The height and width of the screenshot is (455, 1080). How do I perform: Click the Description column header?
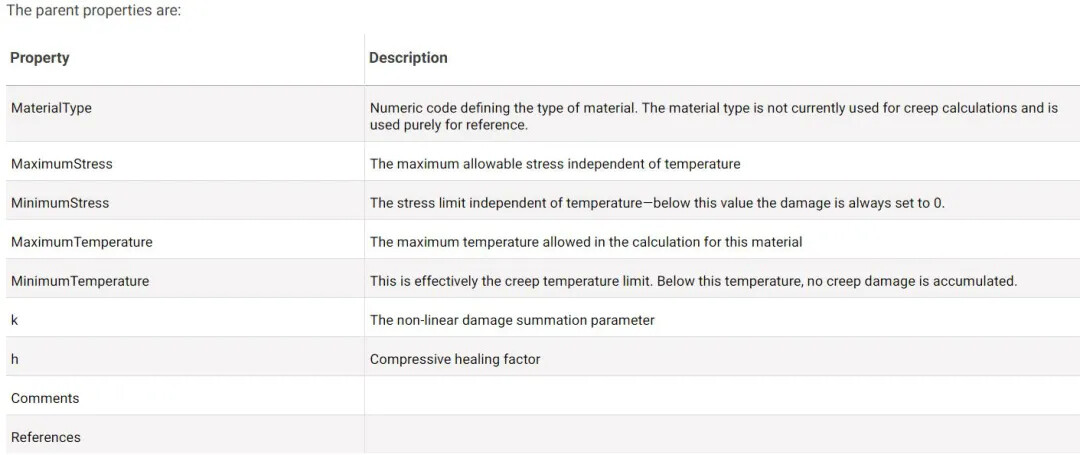tap(408, 58)
